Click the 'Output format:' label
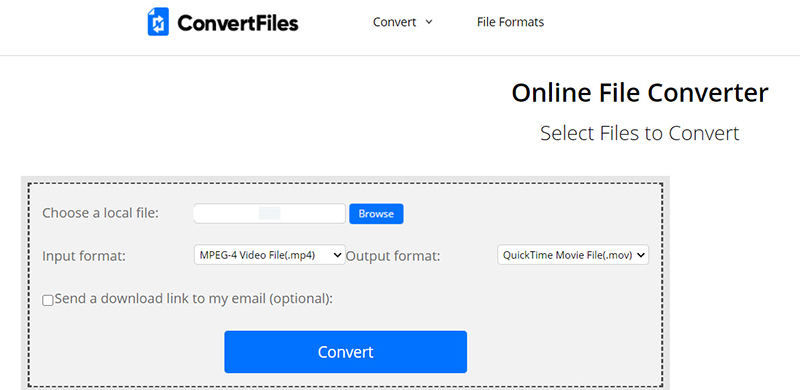The image size is (800, 390). [393, 256]
